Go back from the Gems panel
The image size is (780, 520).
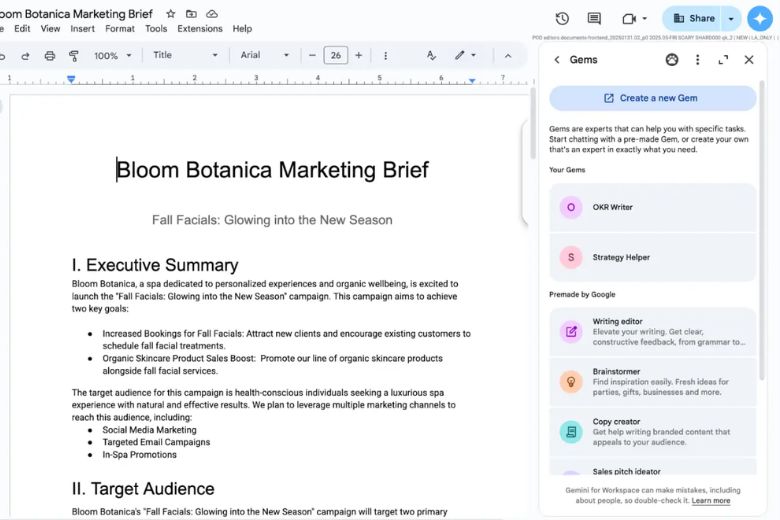(557, 60)
